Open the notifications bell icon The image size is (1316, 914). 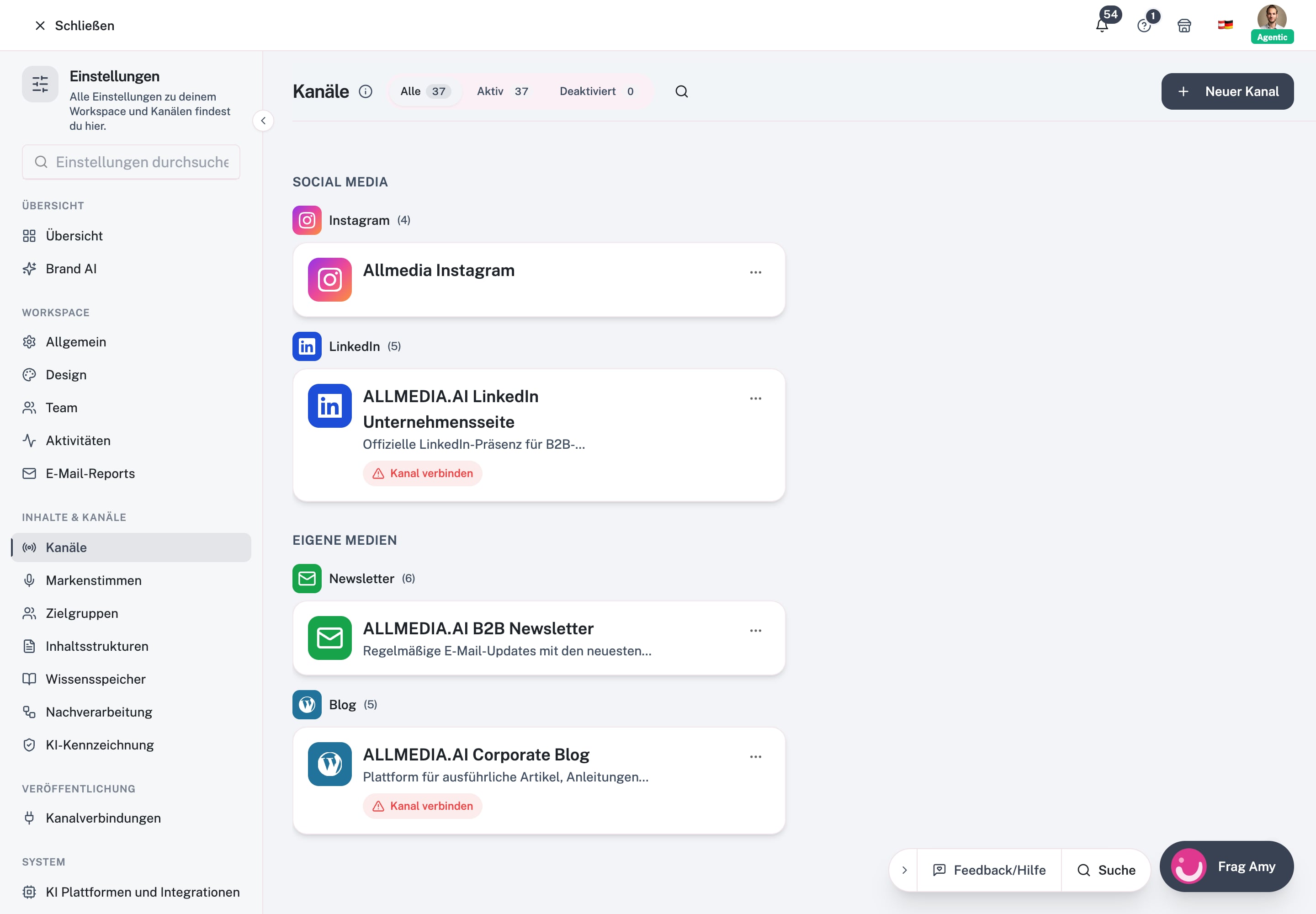click(x=1101, y=26)
